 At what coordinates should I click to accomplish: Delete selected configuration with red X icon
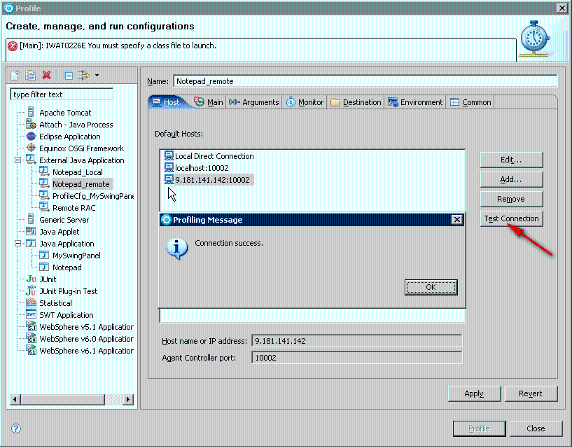(46, 75)
